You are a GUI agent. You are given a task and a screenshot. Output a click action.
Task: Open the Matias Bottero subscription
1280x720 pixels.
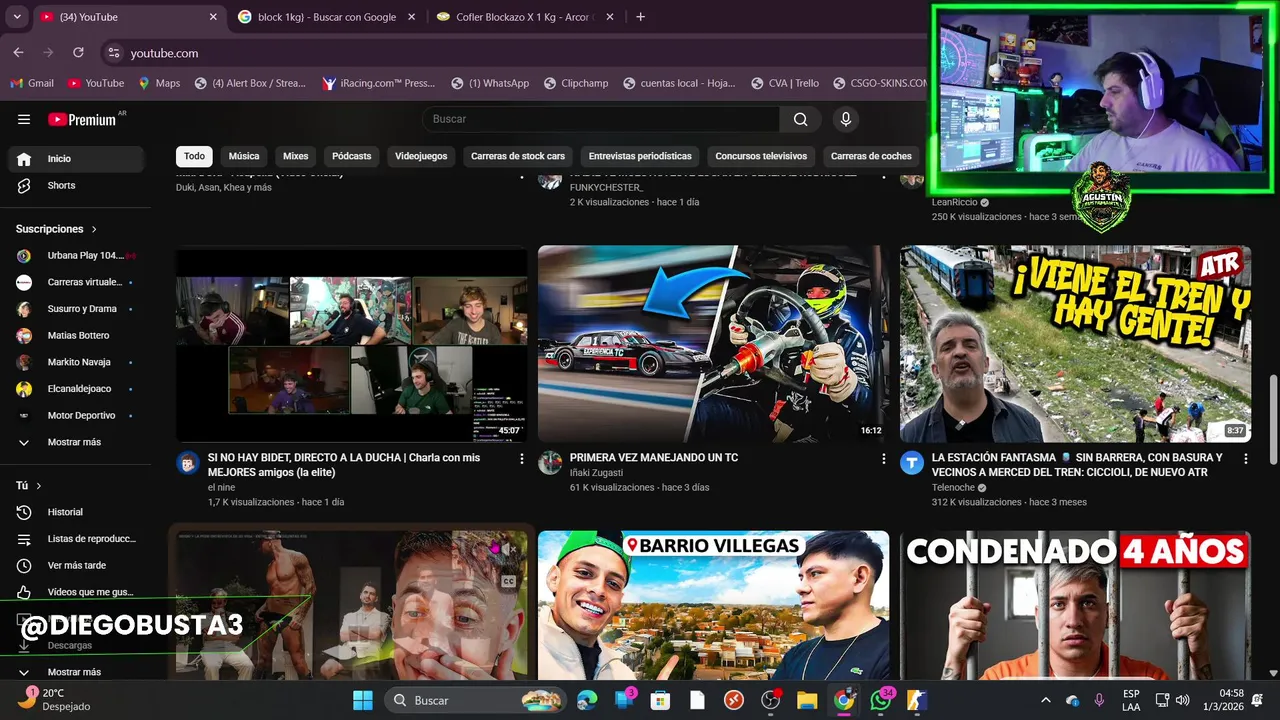[x=76, y=335]
